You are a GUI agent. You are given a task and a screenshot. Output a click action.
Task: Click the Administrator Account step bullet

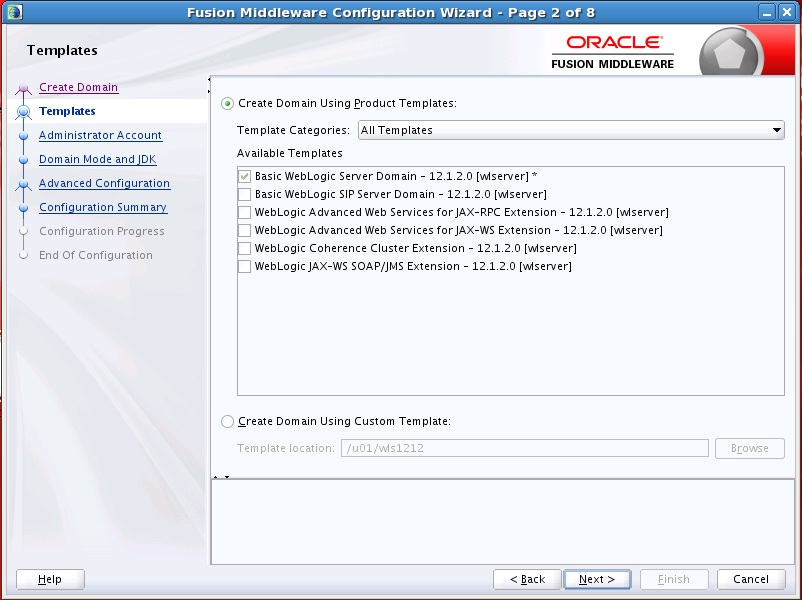click(23, 136)
